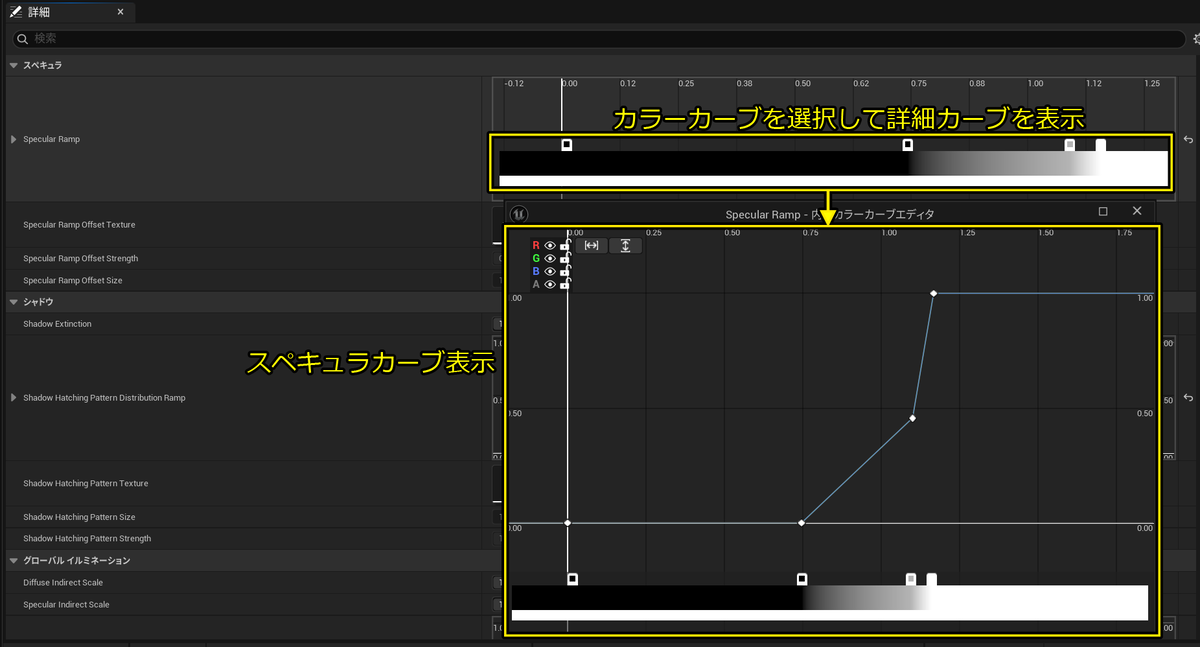Click the Specular Ramp Offset Size label
Viewport: 1200px width, 647px height.
coord(73,281)
